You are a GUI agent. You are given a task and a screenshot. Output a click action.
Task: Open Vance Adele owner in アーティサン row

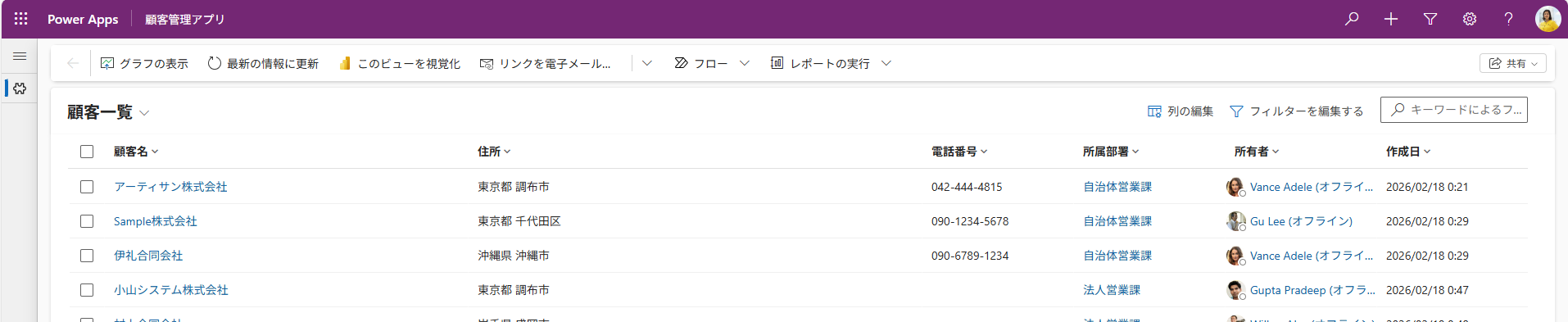(x=1312, y=187)
